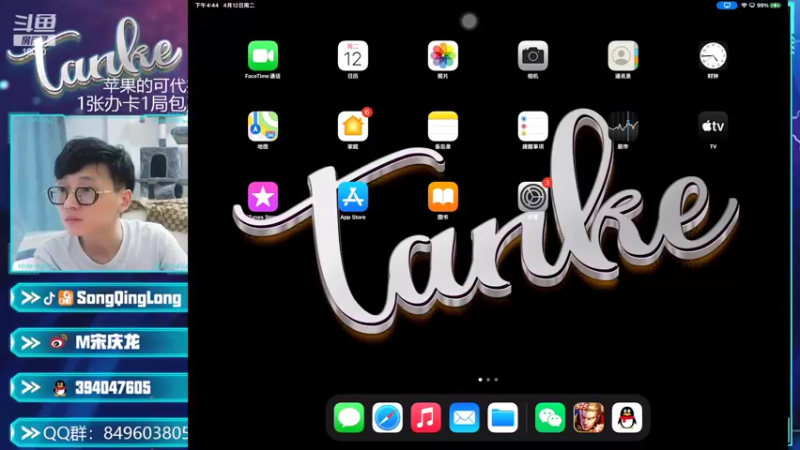Image resolution: width=800 pixels, height=450 pixels.
Task: Tap the time in the status bar
Action: click(207, 5)
